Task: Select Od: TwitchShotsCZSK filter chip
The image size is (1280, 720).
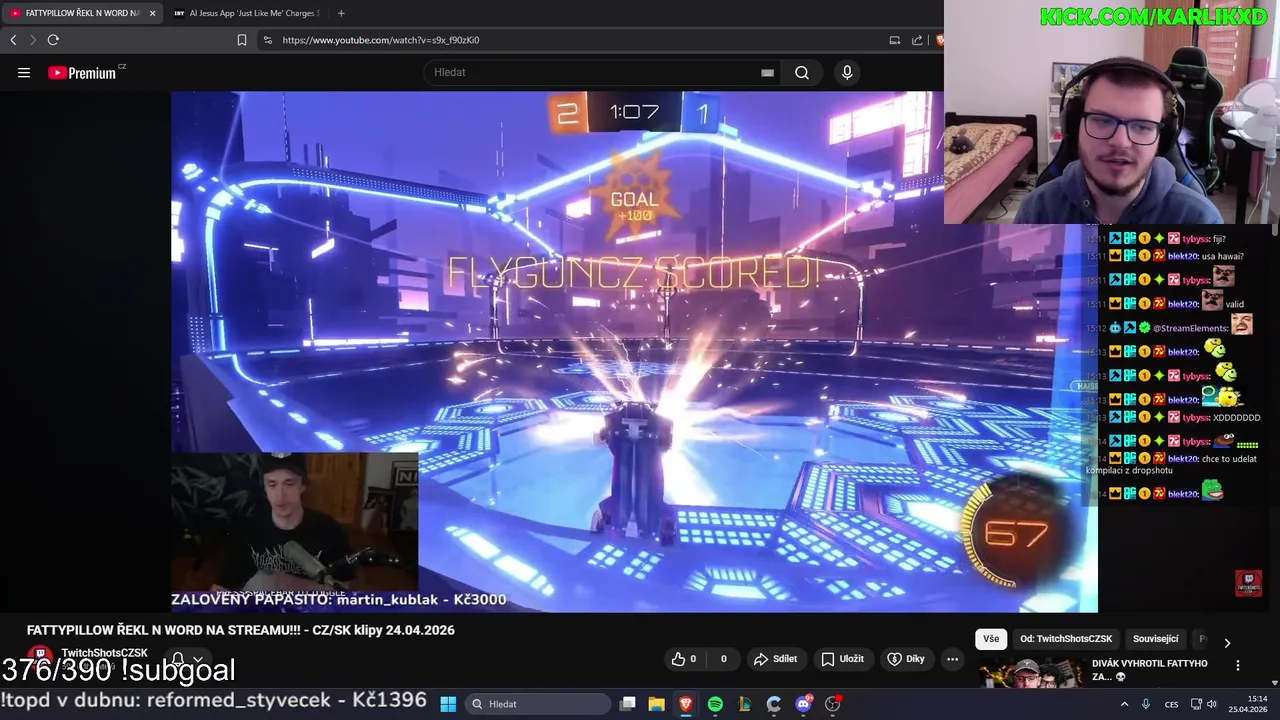Action: click(x=1066, y=639)
